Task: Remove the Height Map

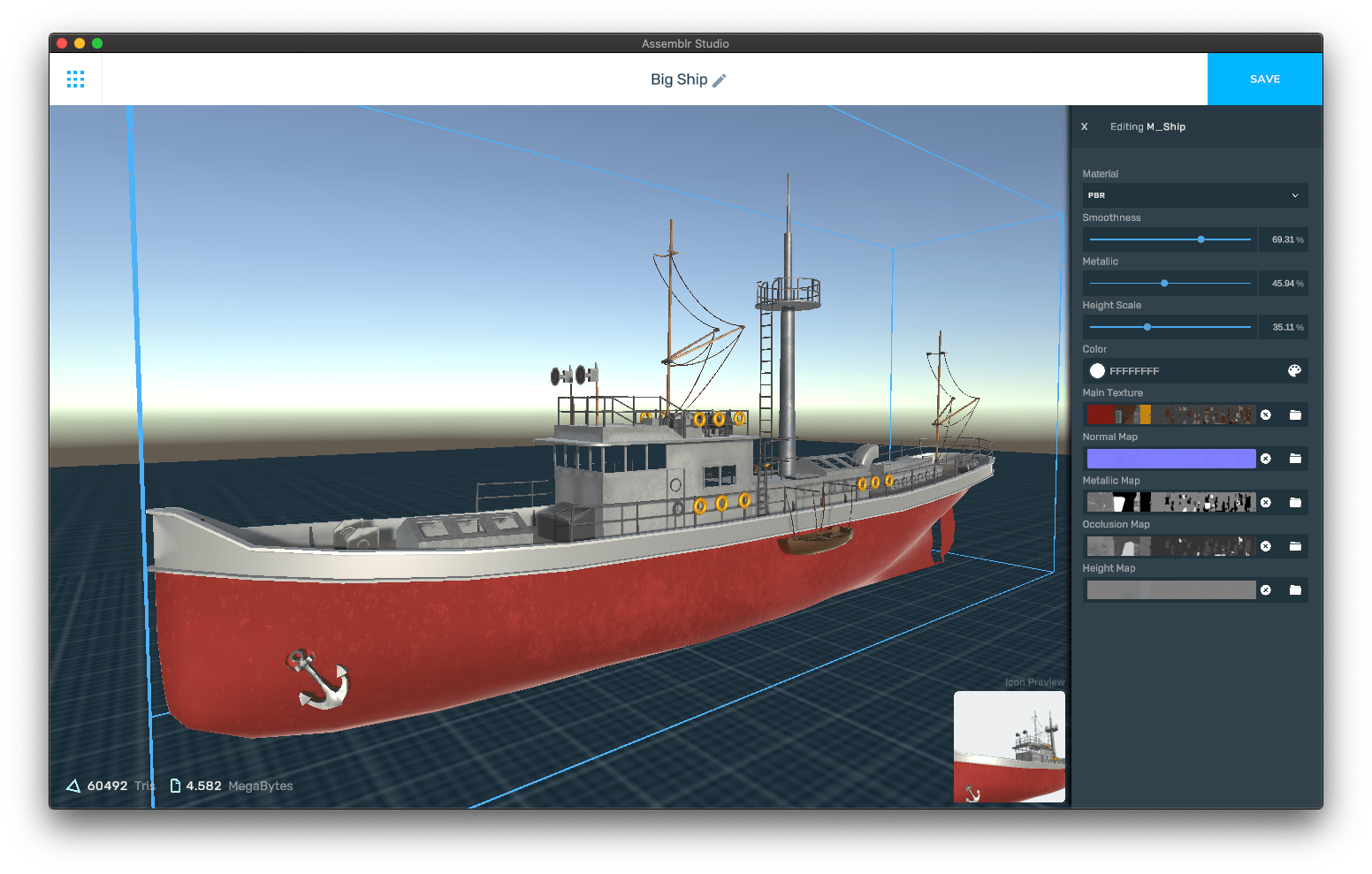Action: [x=1266, y=590]
